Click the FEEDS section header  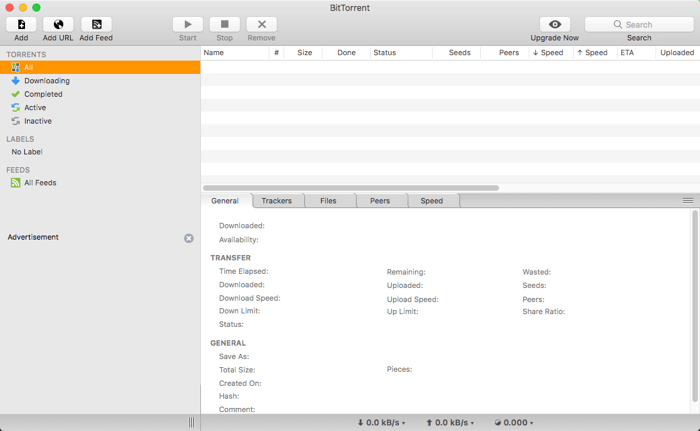(18, 170)
